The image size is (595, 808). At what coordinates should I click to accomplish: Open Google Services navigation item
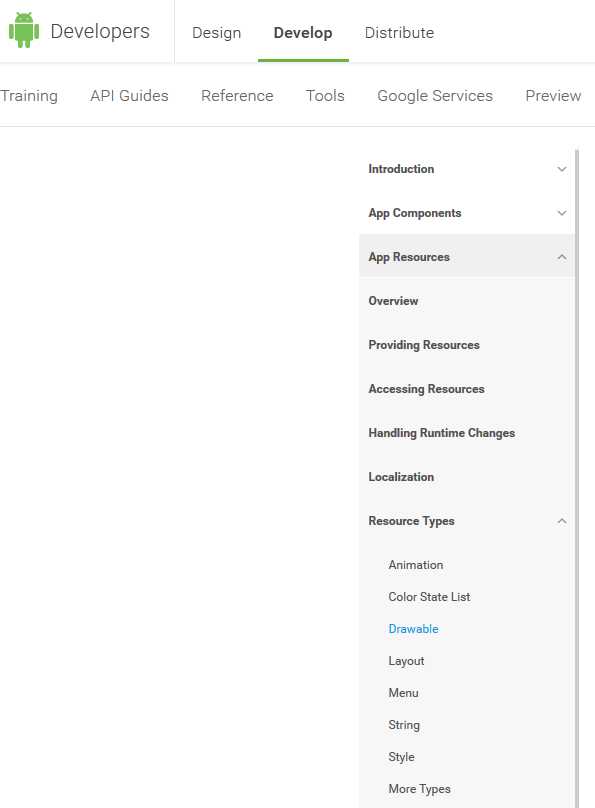click(x=435, y=96)
